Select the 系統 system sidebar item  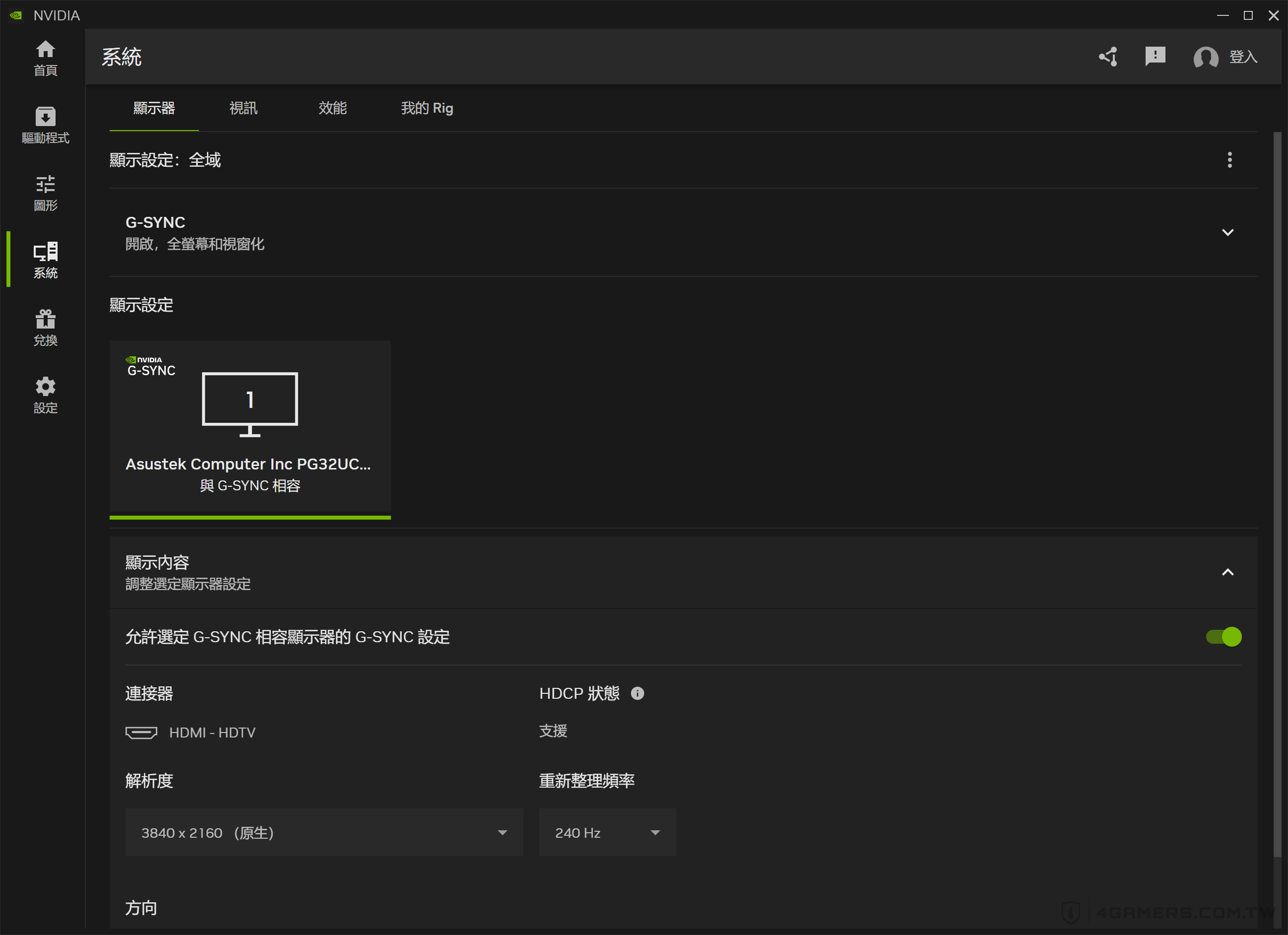point(46,260)
